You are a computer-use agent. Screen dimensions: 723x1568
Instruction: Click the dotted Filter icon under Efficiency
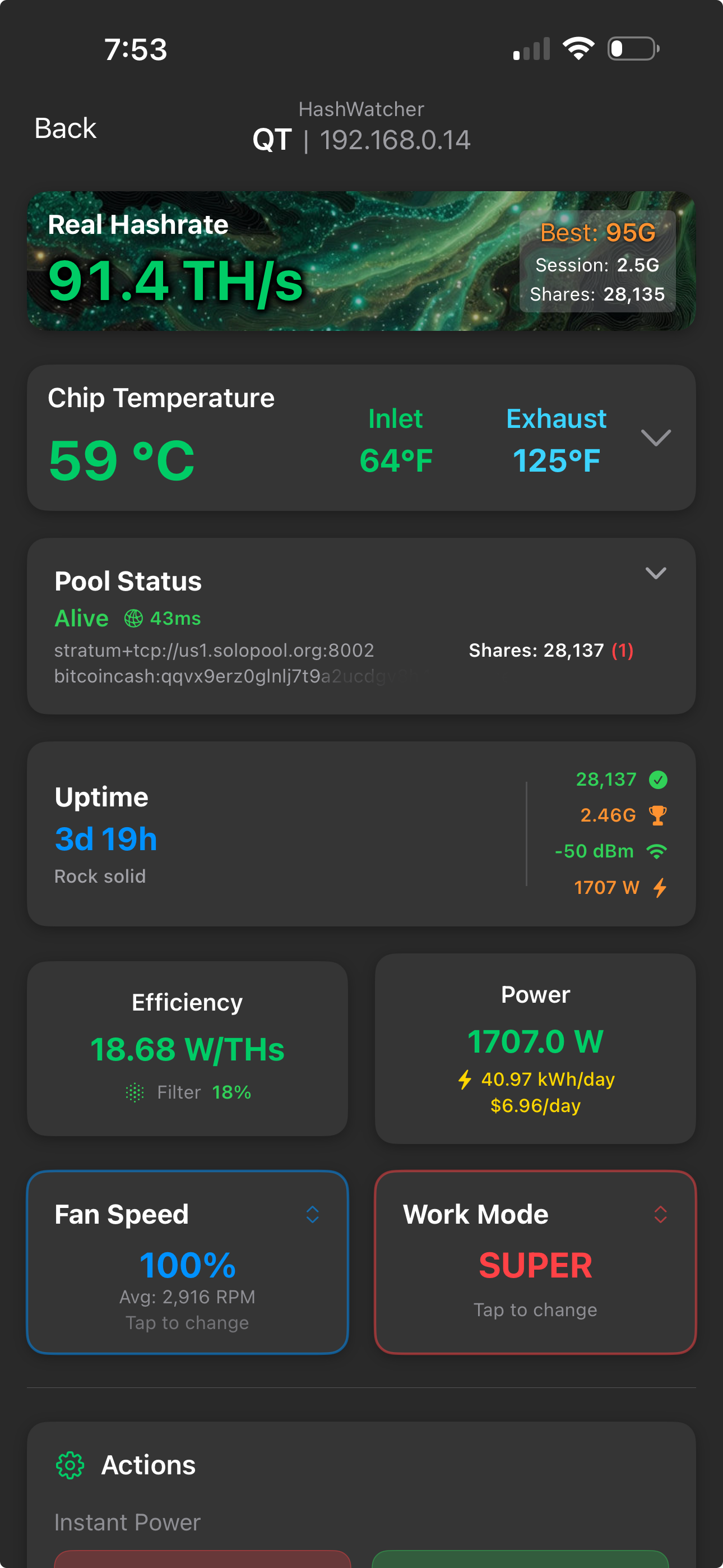pyautogui.click(x=135, y=1092)
